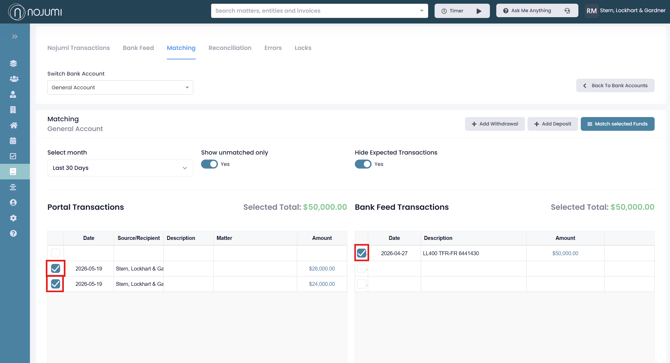
Task: Click the Nojumi logo
Action: [x=35, y=12]
